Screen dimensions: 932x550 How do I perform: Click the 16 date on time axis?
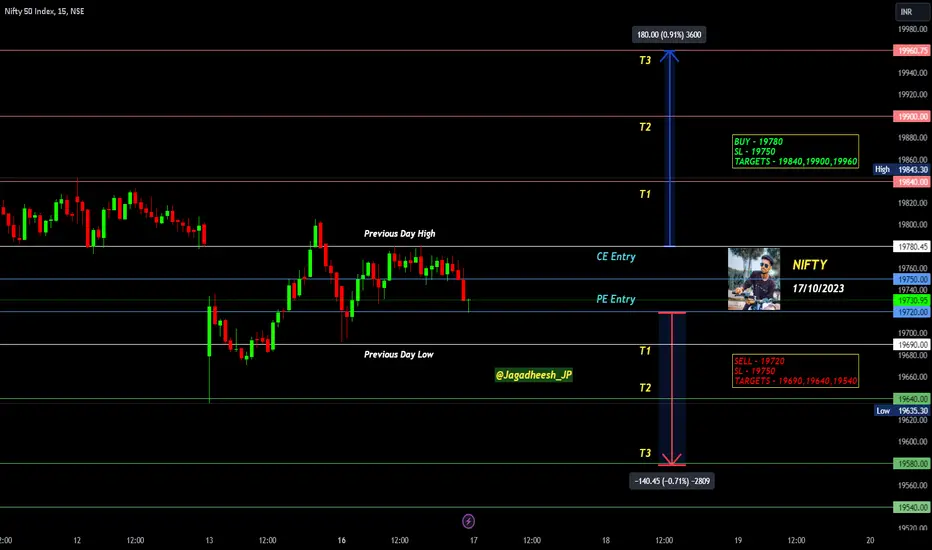pyautogui.click(x=342, y=540)
